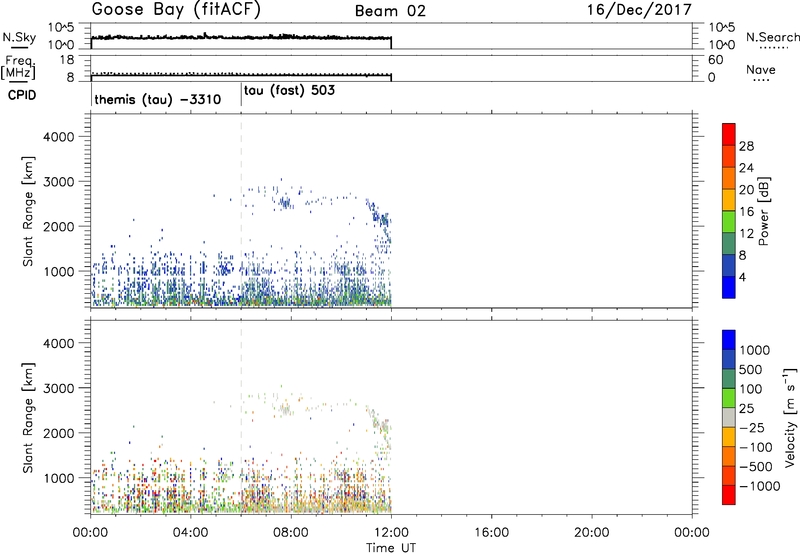This screenshot has width=800, height=554.
Task: Click the '500' Velocity colorbar value
Action: coord(751,369)
